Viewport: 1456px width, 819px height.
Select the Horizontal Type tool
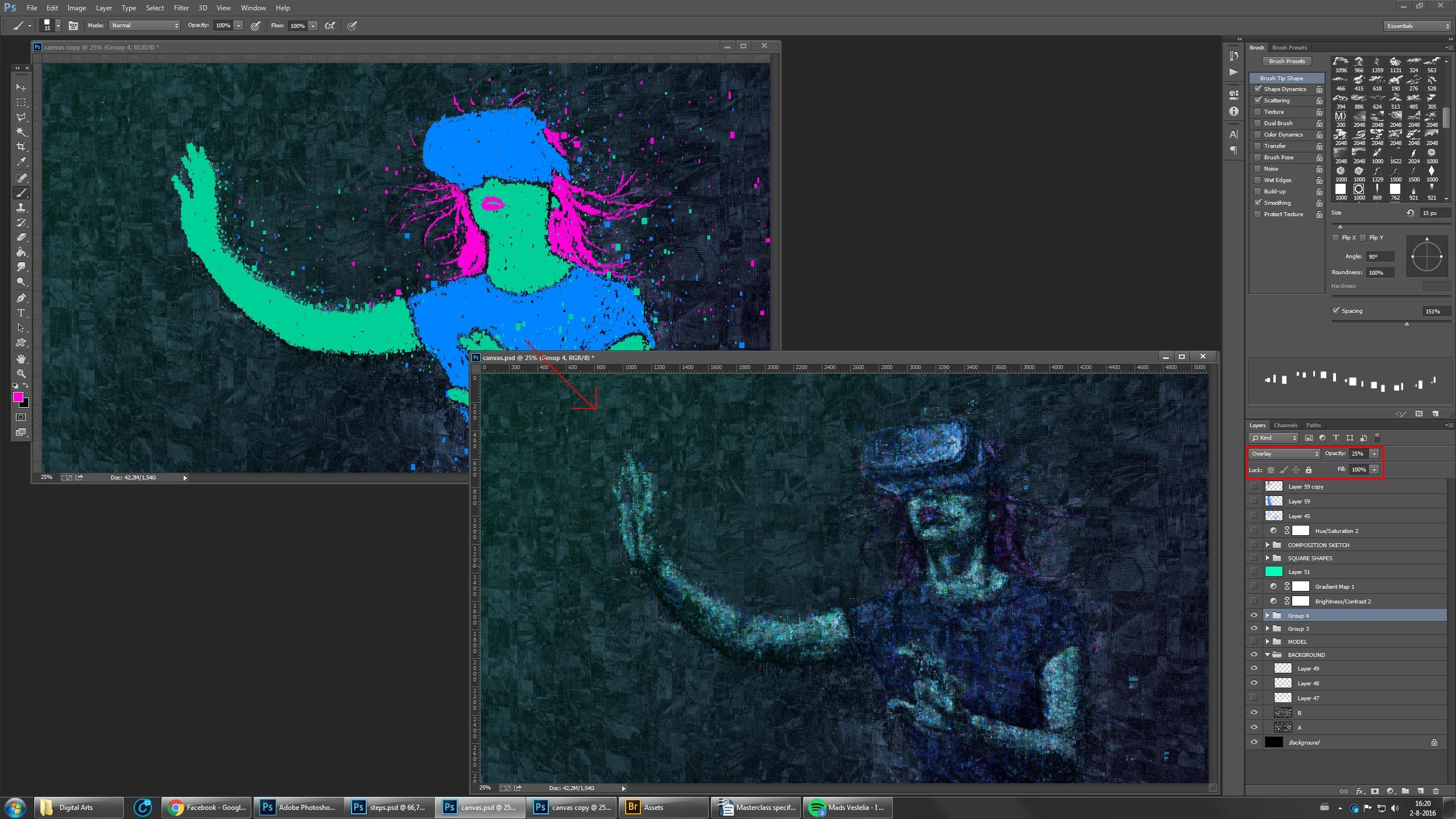(21, 313)
